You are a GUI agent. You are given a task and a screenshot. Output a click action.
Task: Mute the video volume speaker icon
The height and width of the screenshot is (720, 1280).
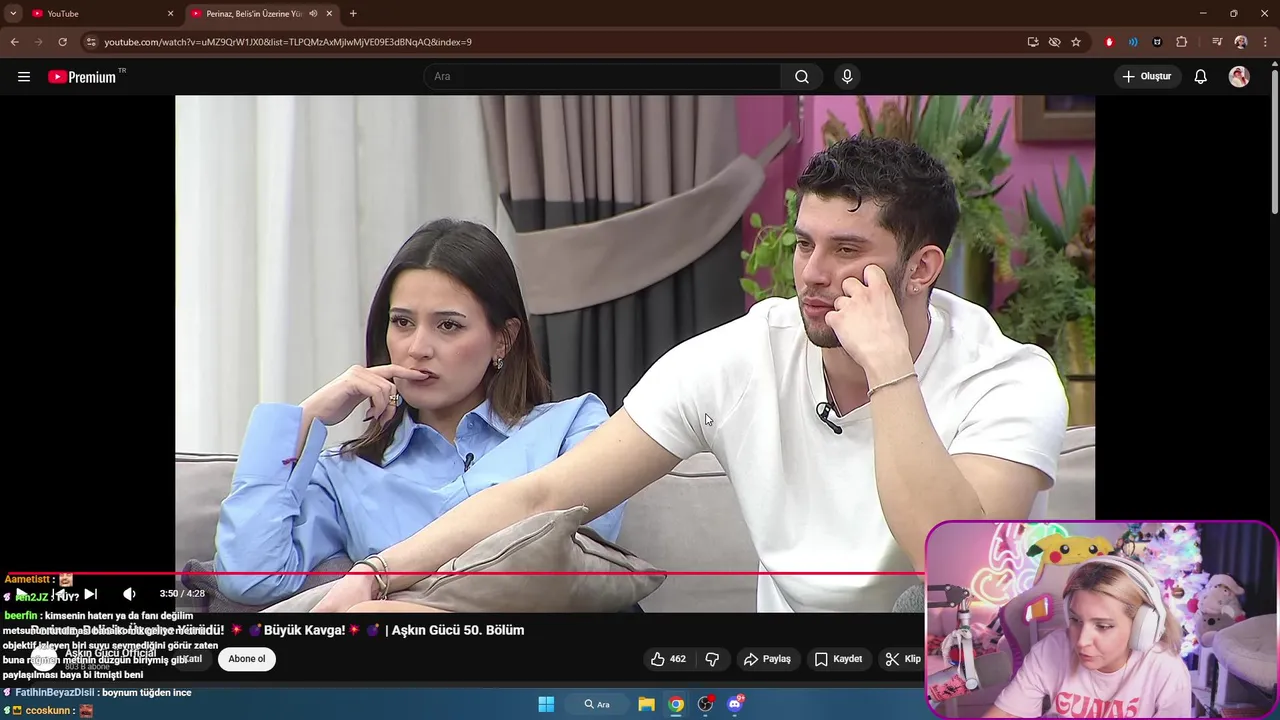pyautogui.click(x=129, y=594)
